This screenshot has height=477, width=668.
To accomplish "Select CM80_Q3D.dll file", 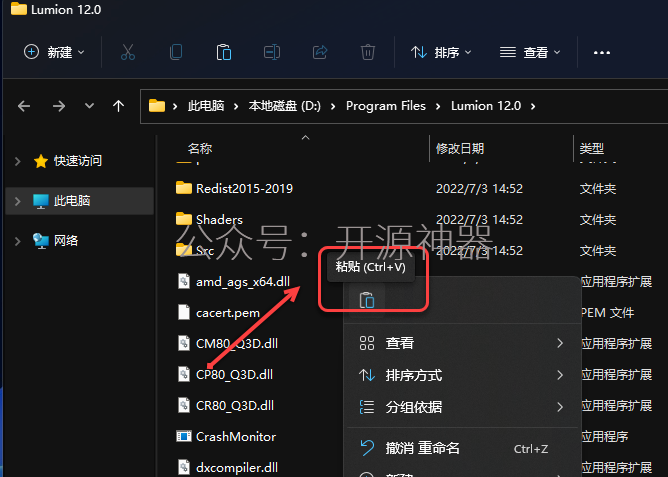I will (x=237, y=343).
